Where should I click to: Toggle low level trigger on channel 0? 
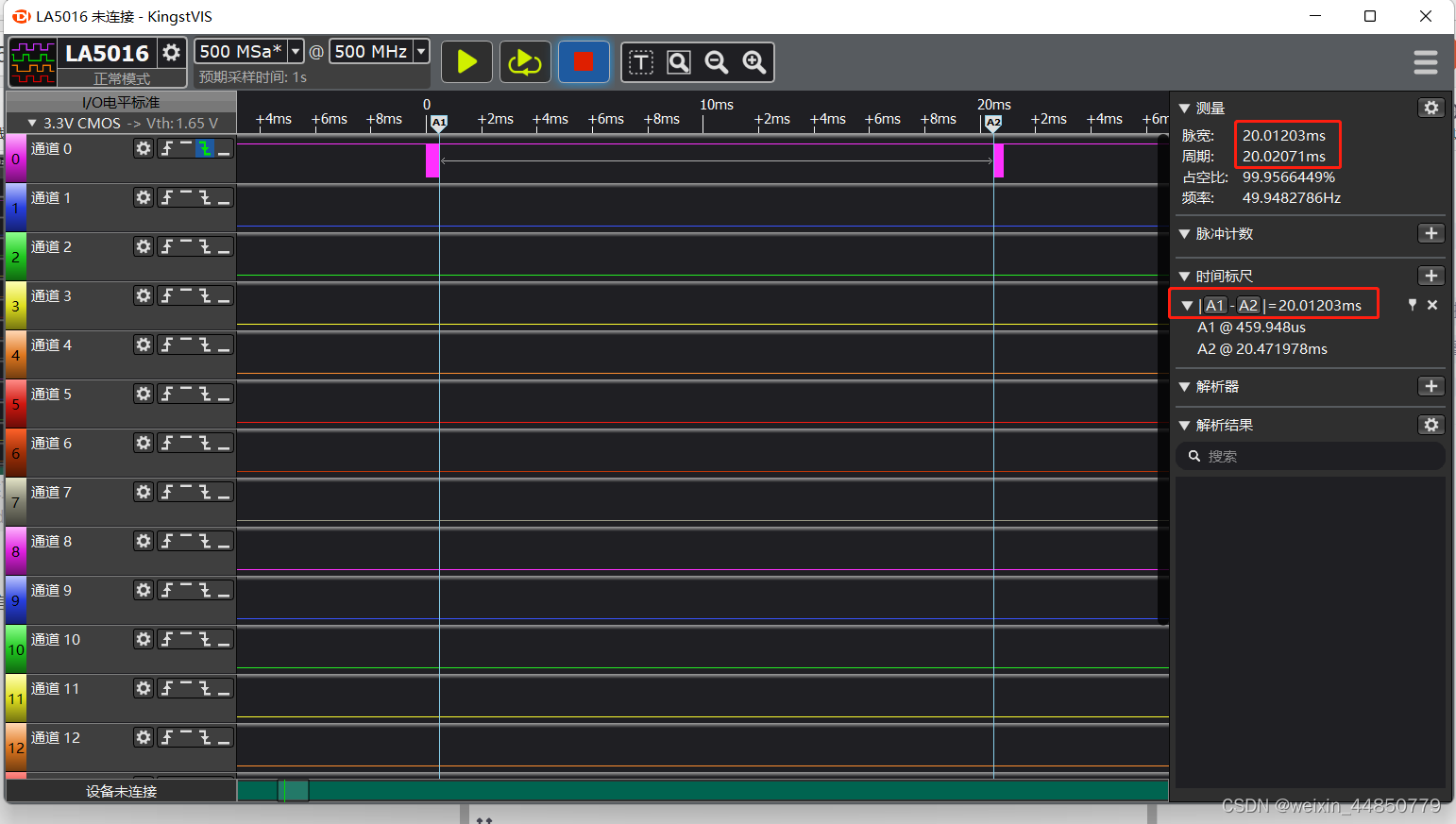point(224,148)
